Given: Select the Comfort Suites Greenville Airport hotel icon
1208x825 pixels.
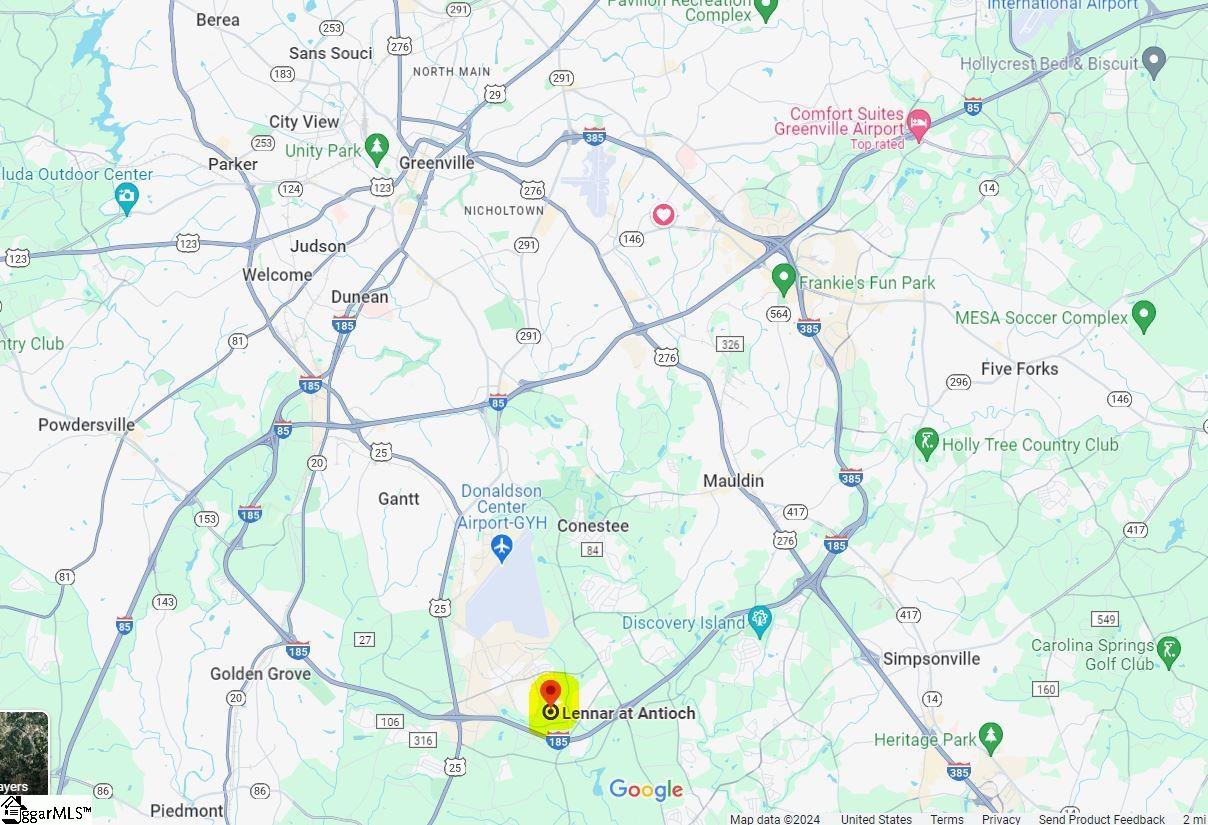Looking at the screenshot, I should click(x=919, y=123).
